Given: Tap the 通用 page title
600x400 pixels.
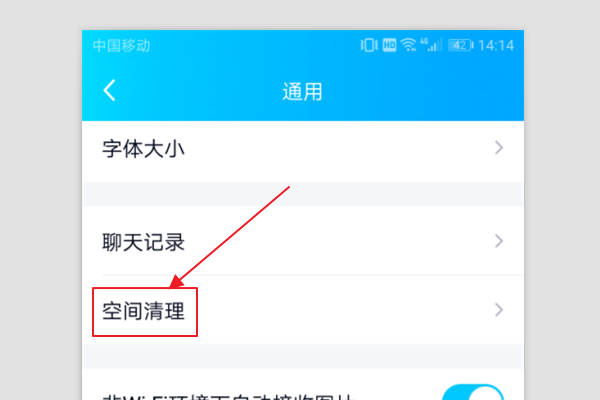Looking at the screenshot, I should coord(302,92).
